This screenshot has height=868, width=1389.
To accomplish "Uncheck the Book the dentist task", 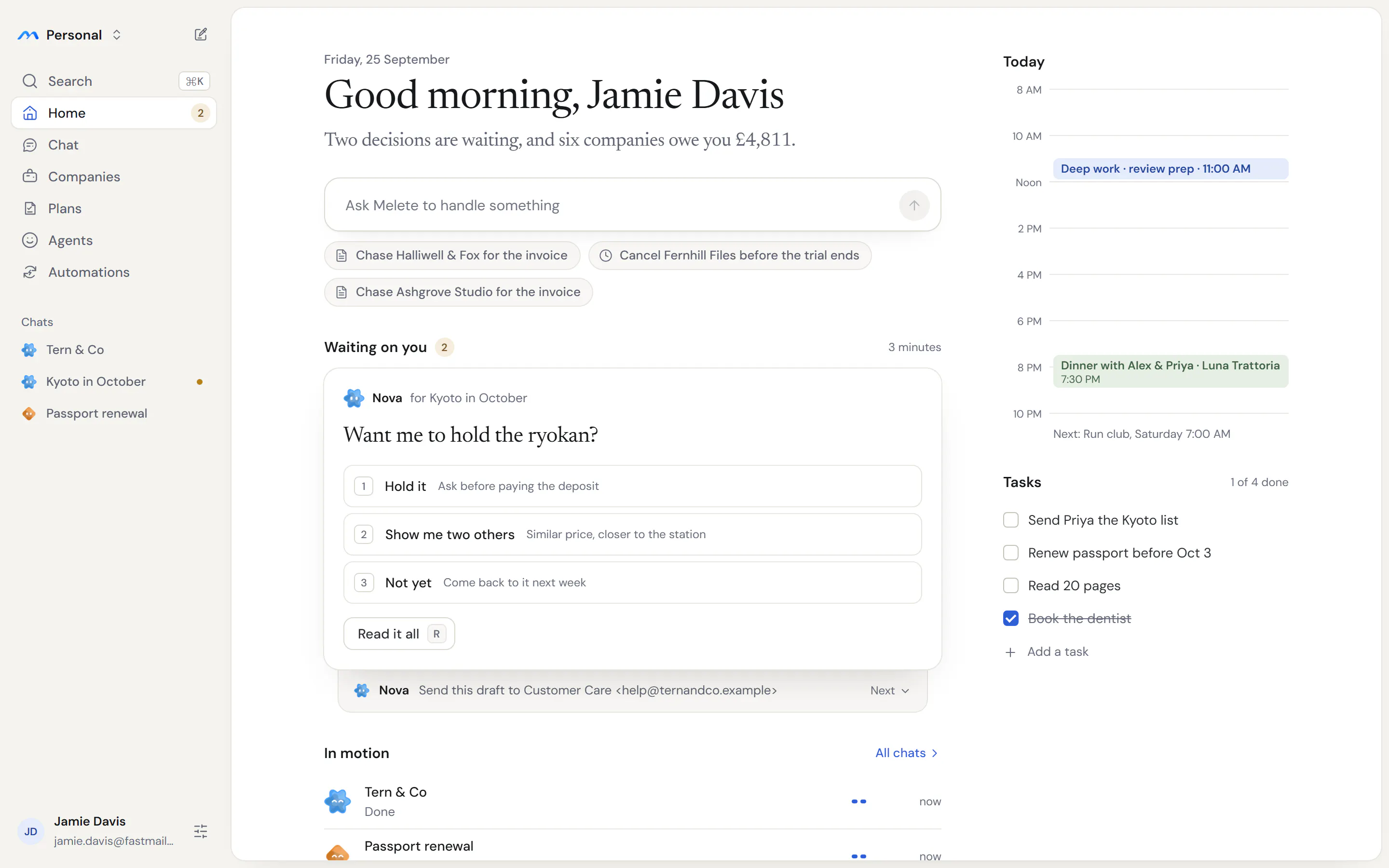I will click(1011, 618).
